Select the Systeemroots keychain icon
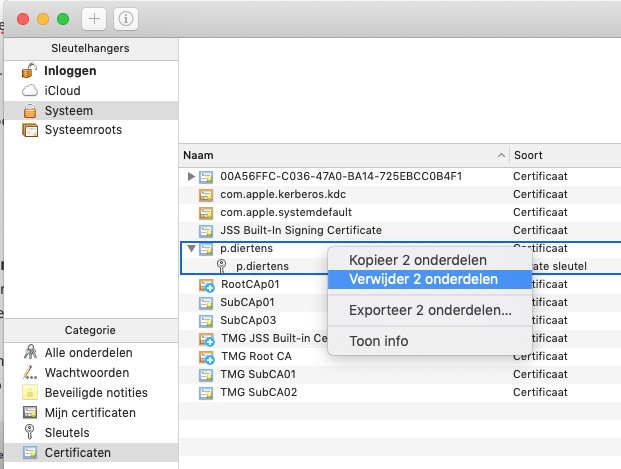Viewport: 621px width, 469px height. [x=30, y=130]
